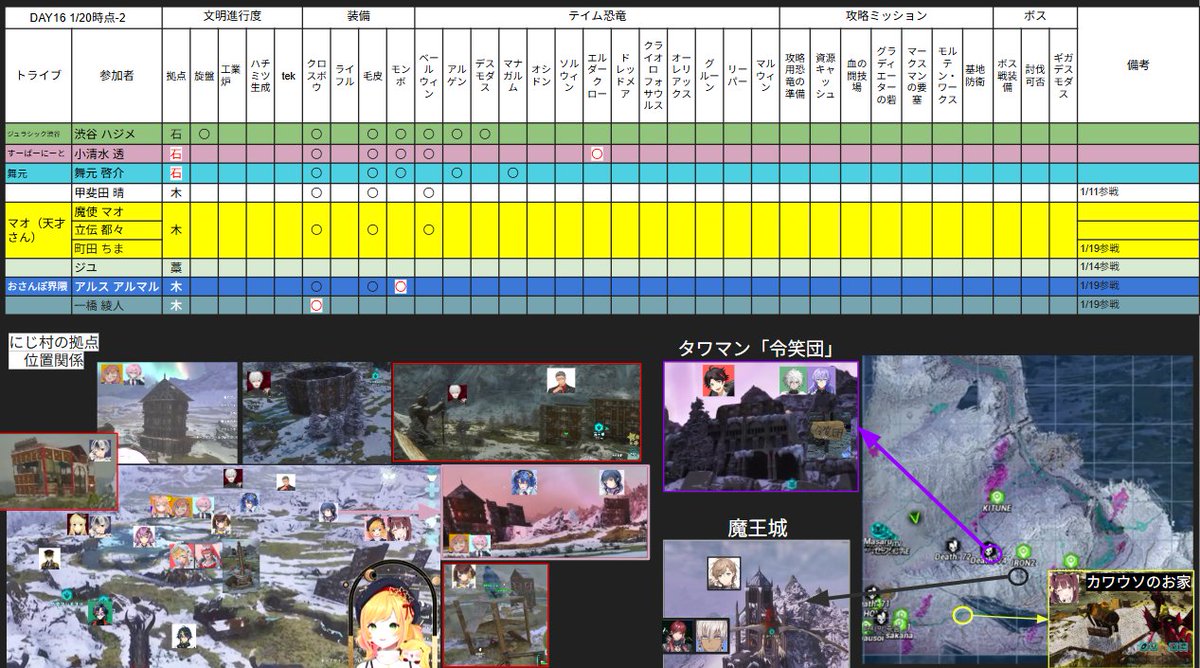
Task: Select avatar beside カワウソのお家 label
Action: coord(1066,590)
